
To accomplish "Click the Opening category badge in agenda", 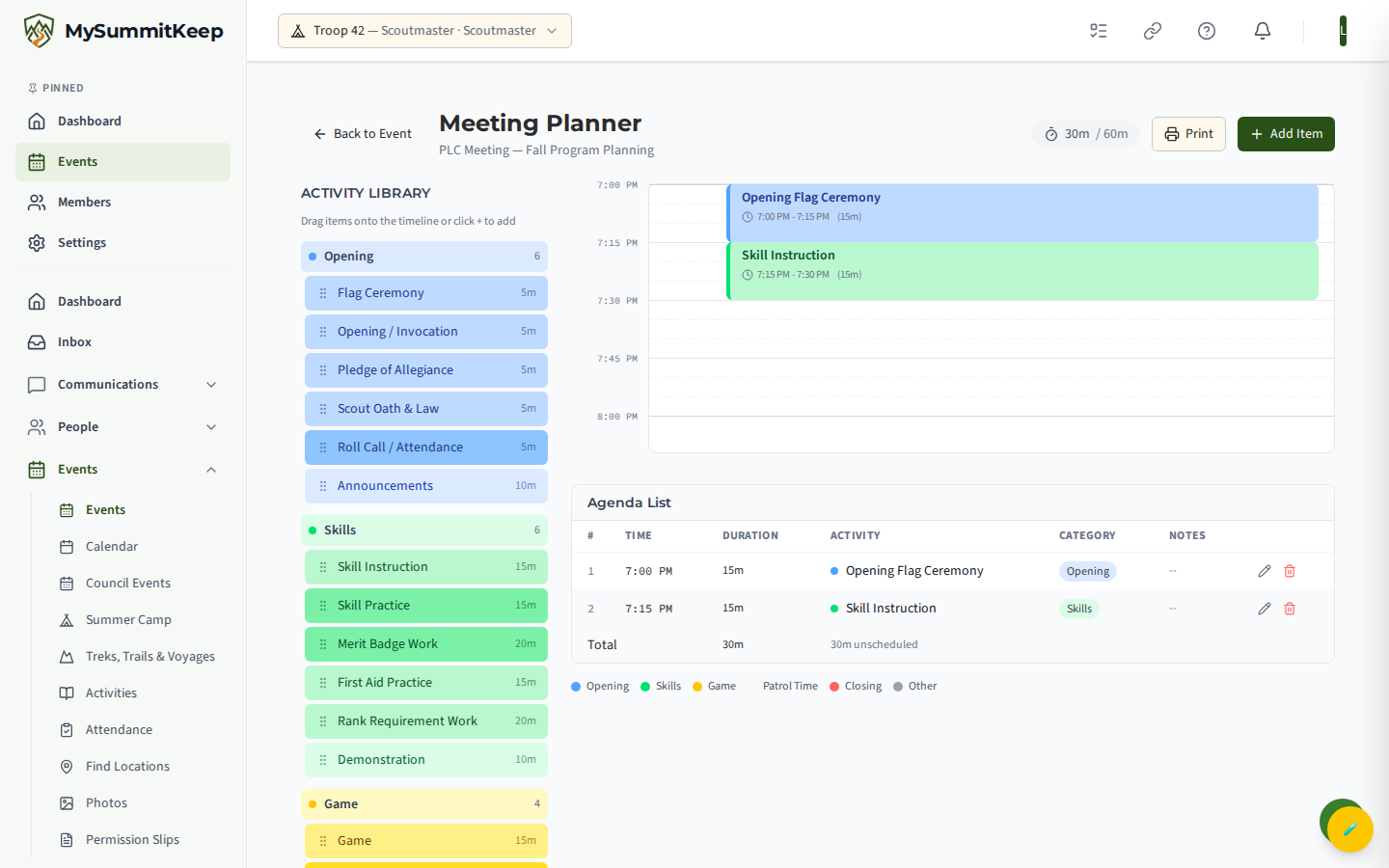I will 1088,571.
